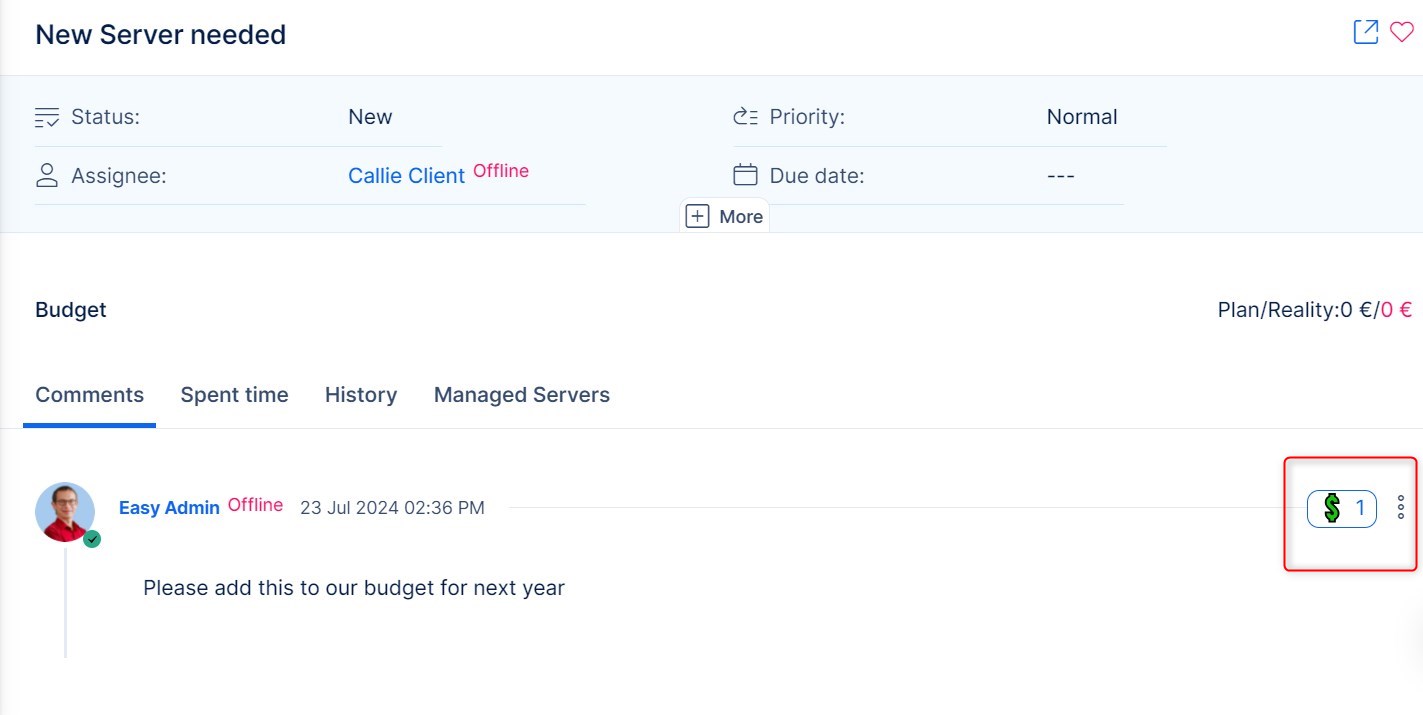
Task: Edit the Status value New
Action: point(370,117)
